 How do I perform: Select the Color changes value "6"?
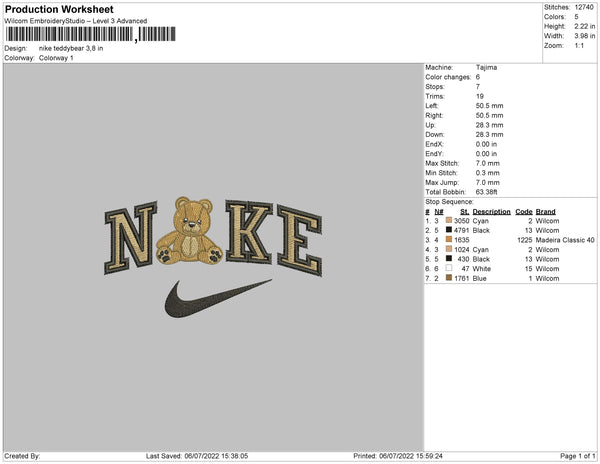coord(478,77)
